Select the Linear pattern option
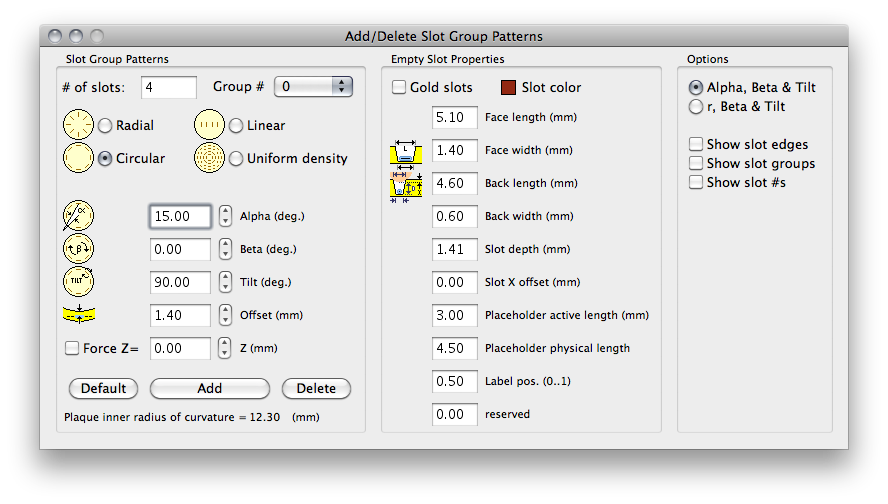This screenshot has height=504, width=888. point(236,125)
